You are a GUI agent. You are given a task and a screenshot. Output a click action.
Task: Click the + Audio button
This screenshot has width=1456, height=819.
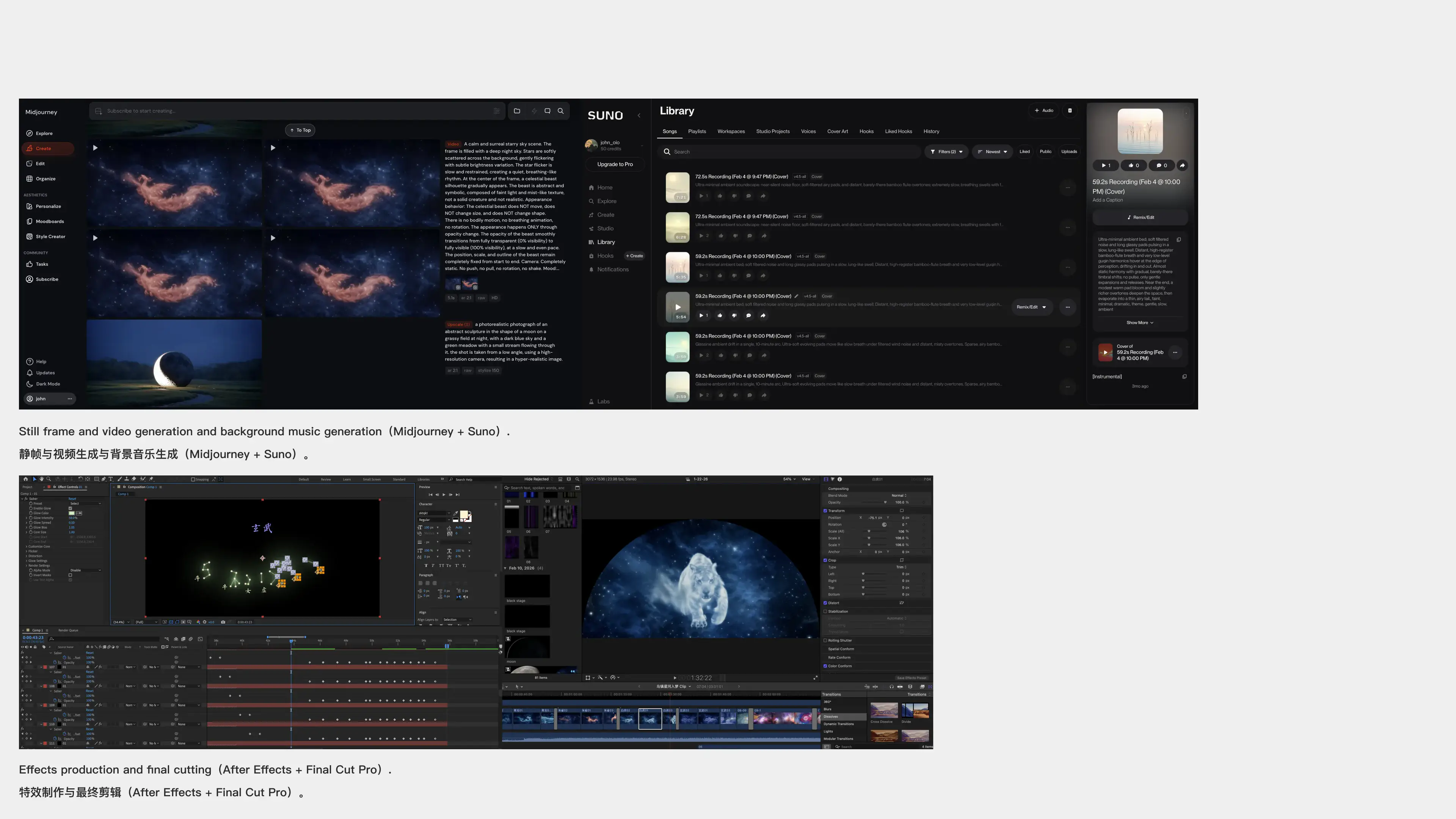click(x=1044, y=111)
